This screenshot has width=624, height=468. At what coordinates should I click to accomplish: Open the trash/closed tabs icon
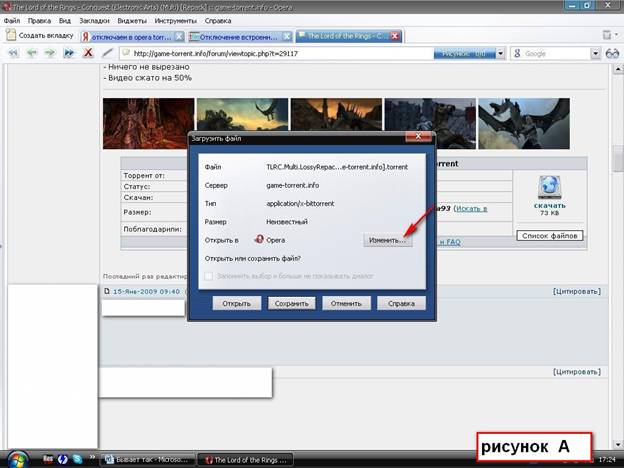(607, 35)
